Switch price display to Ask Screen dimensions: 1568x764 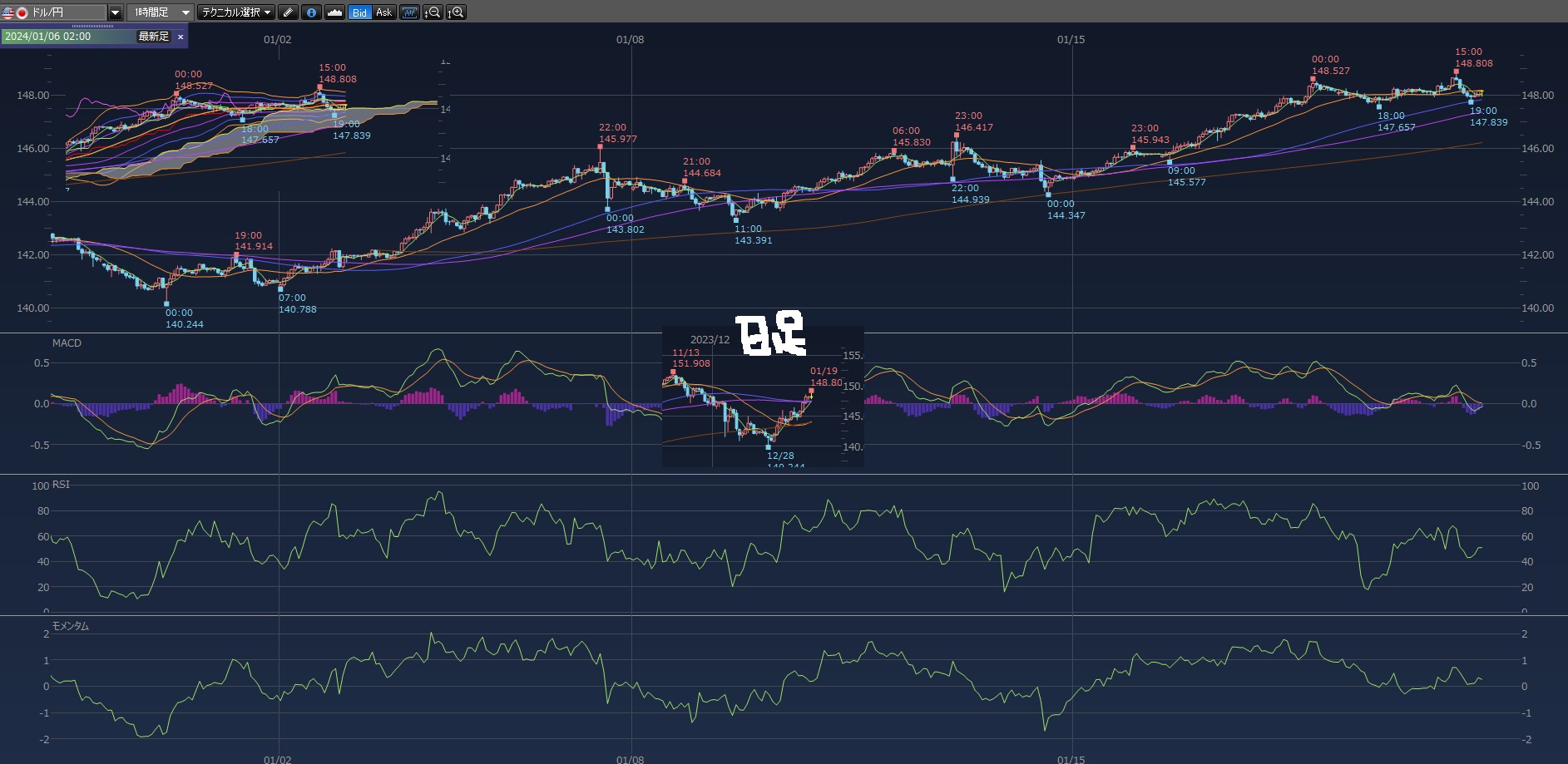click(383, 12)
